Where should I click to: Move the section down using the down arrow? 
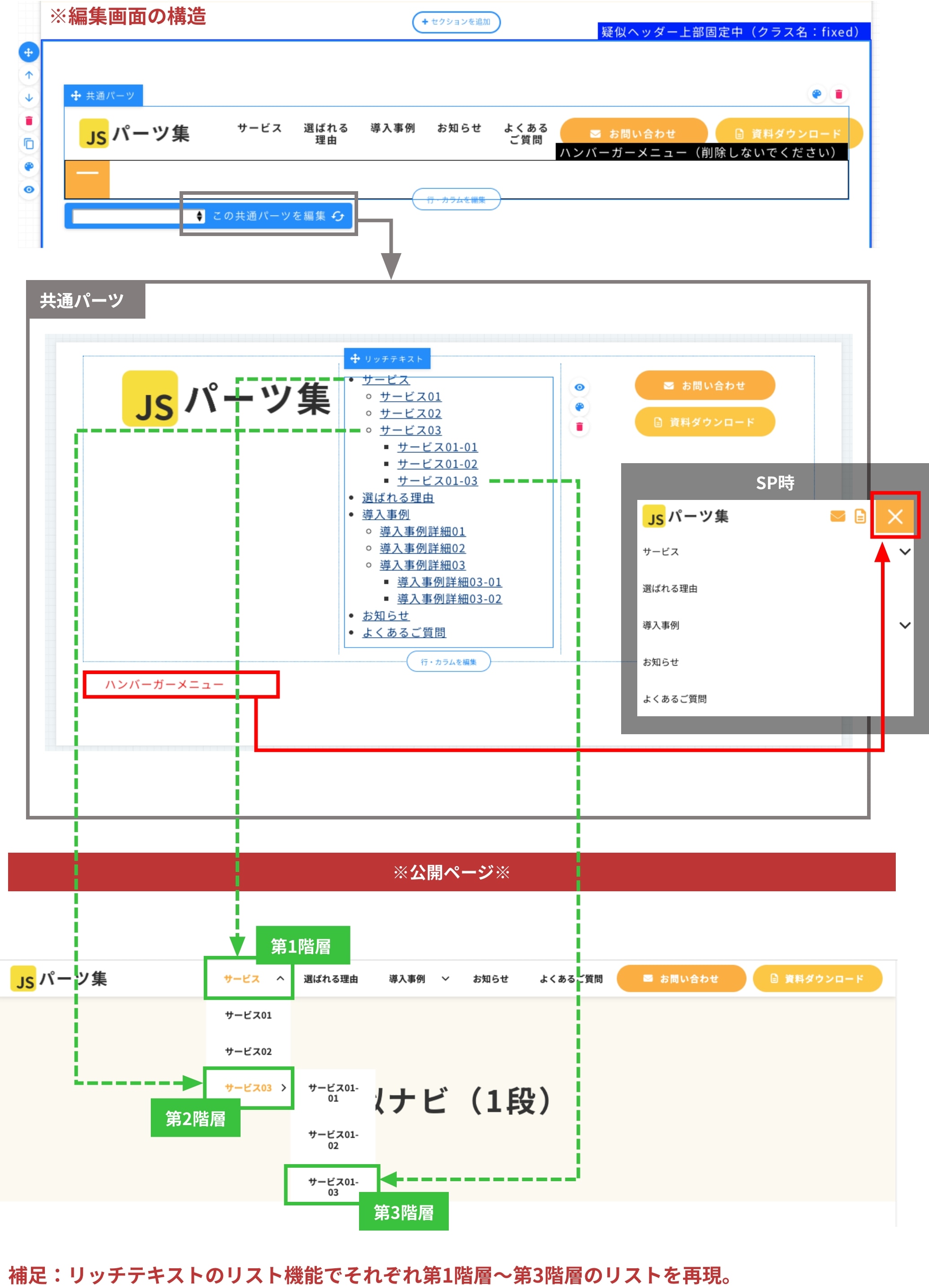point(29,98)
